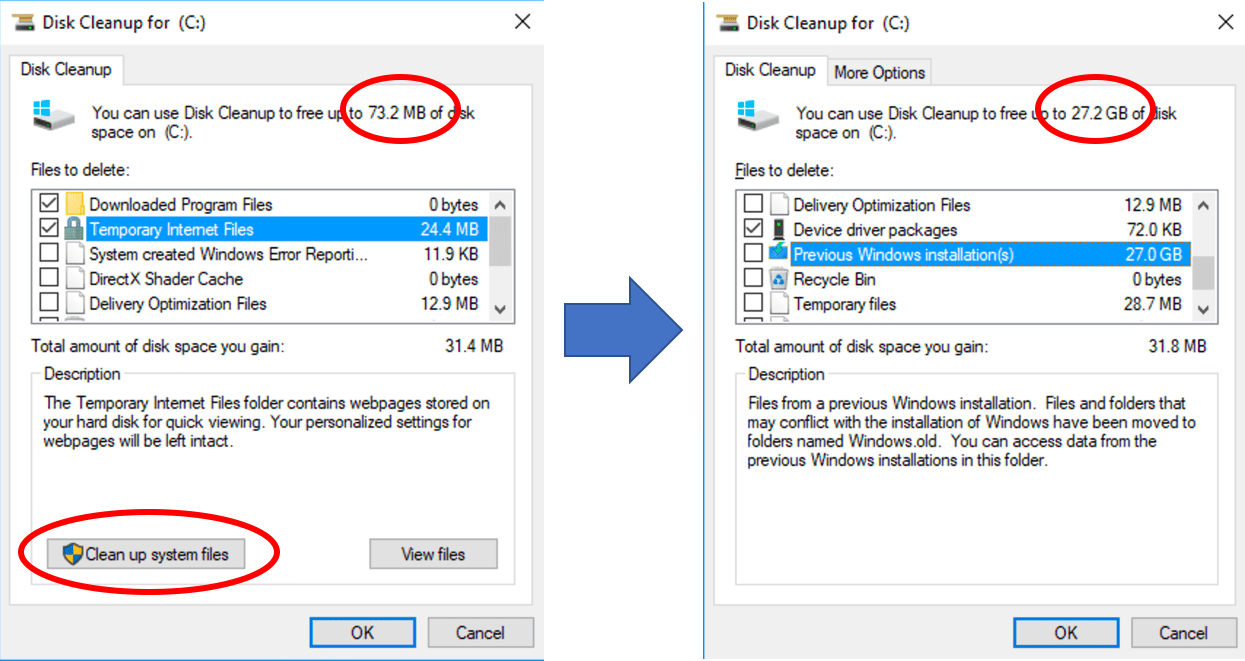This screenshot has width=1245, height=661.
Task: Click scroll down arrow in right file list
Action: (1204, 310)
